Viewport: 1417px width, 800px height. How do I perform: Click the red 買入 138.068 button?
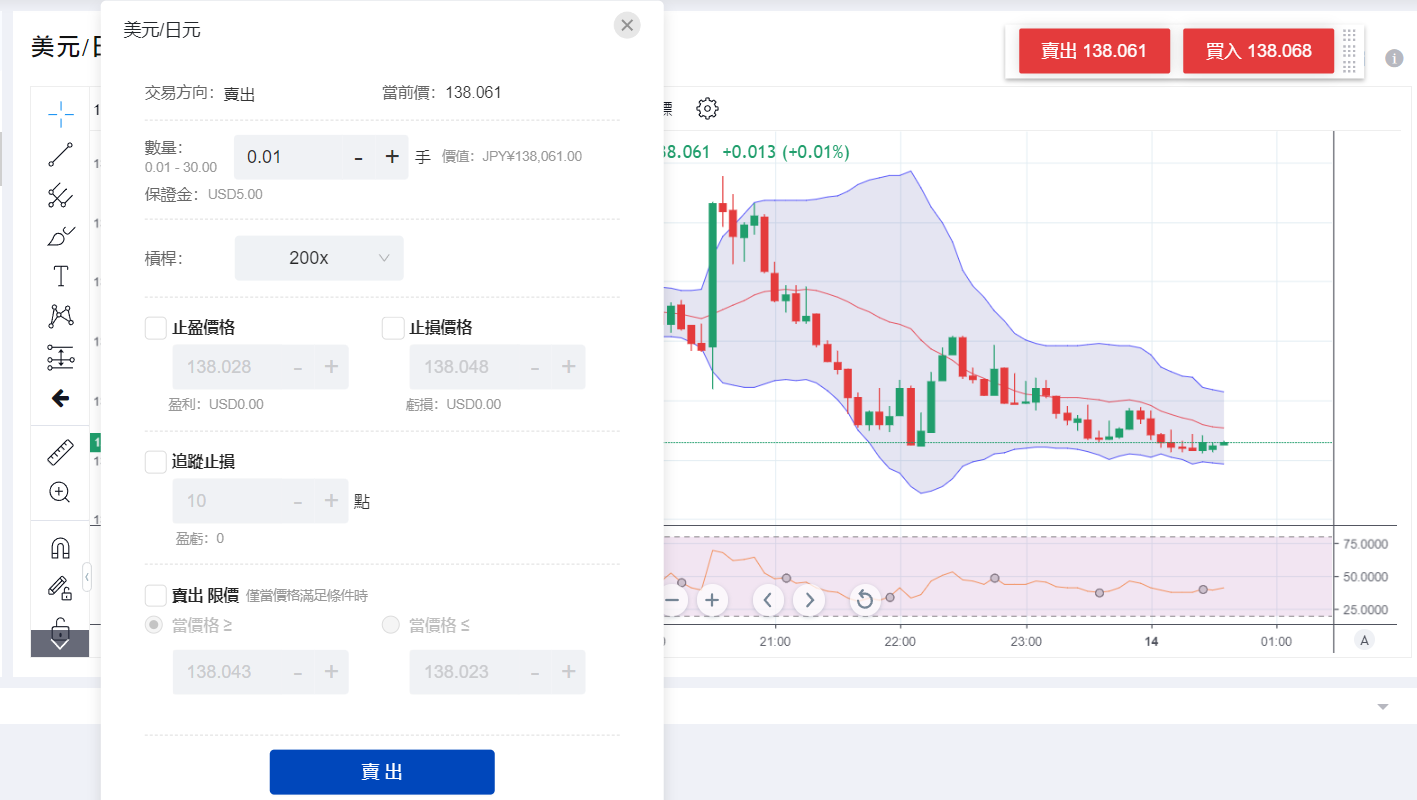[x=1258, y=51]
